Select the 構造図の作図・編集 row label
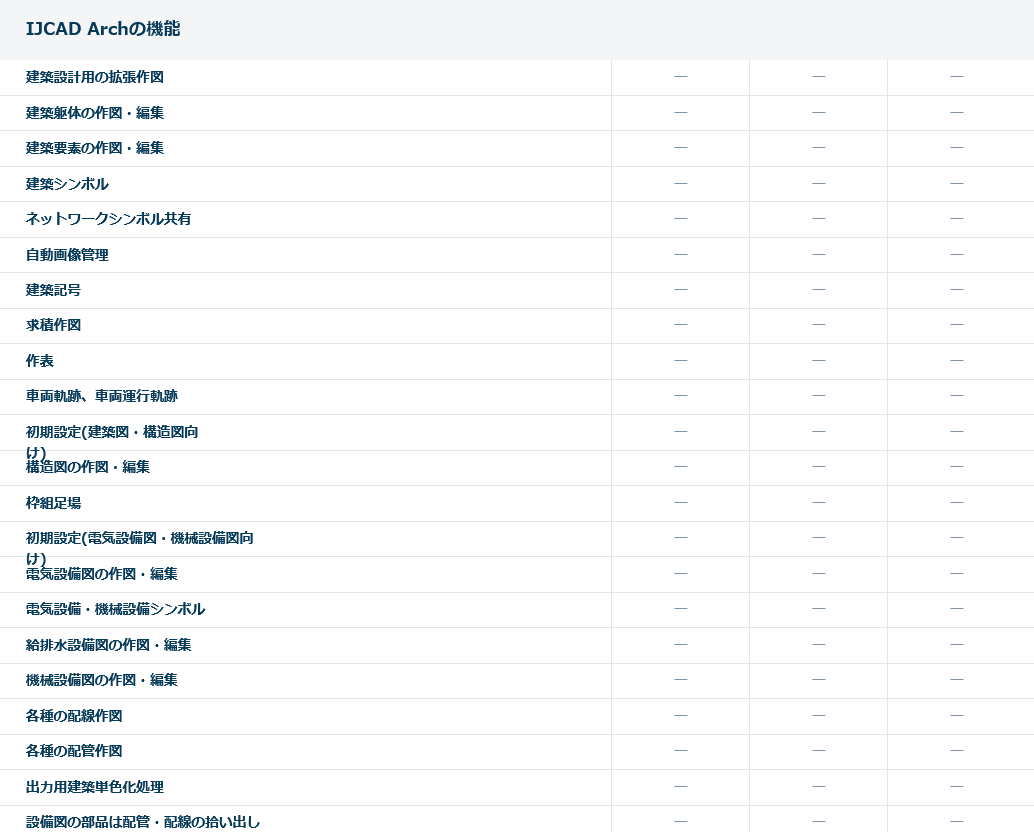This screenshot has height=832, width=1034. tap(88, 468)
